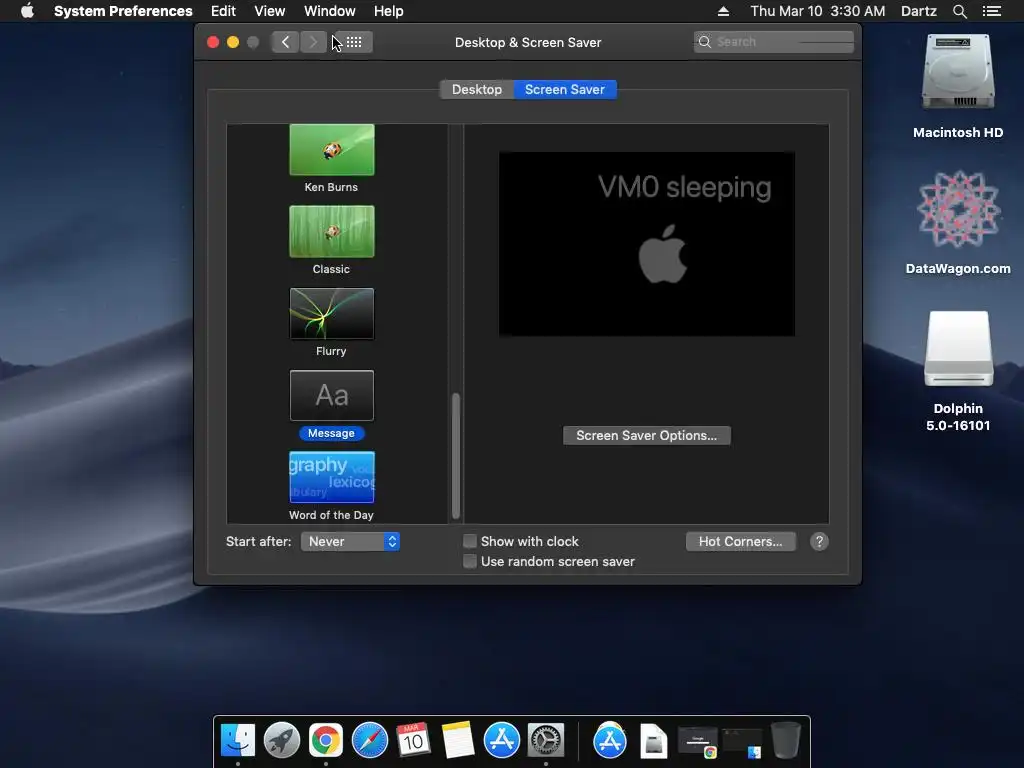Open Hot Corners settings
Screen dimensions: 1024x768
point(741,541)
